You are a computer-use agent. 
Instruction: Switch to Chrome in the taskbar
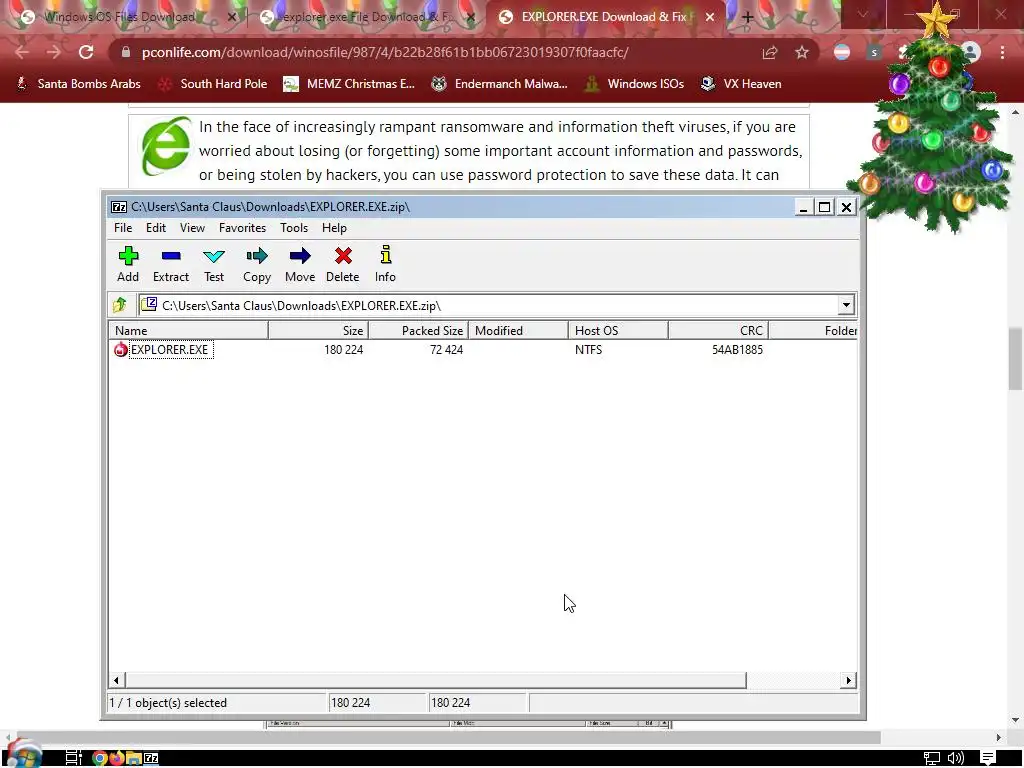click(x=100, y=758)
